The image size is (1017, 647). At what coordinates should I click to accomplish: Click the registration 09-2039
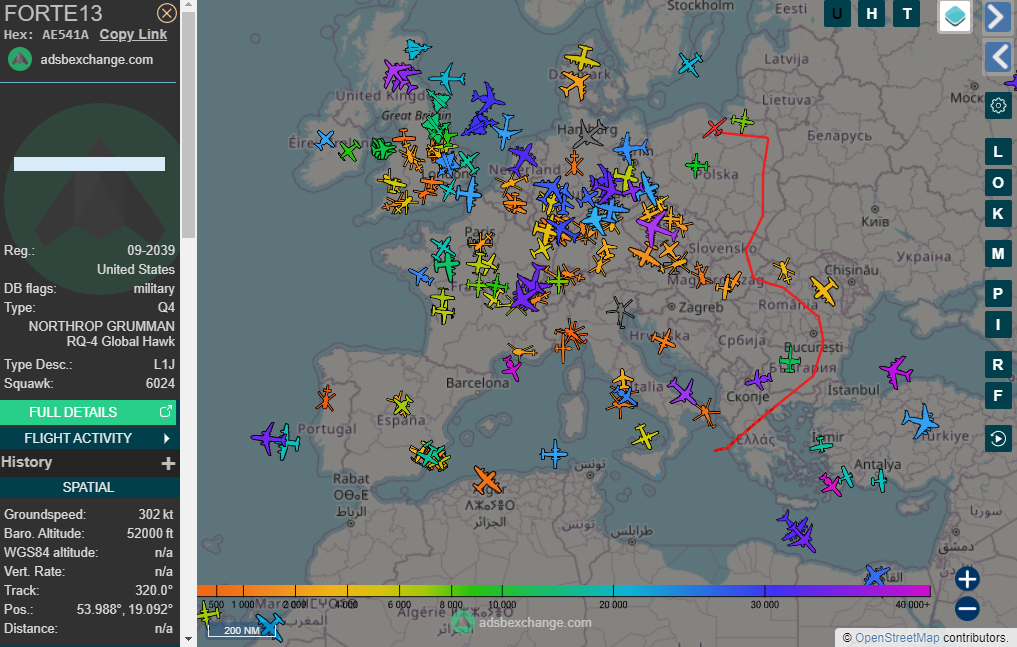(150, 250)
